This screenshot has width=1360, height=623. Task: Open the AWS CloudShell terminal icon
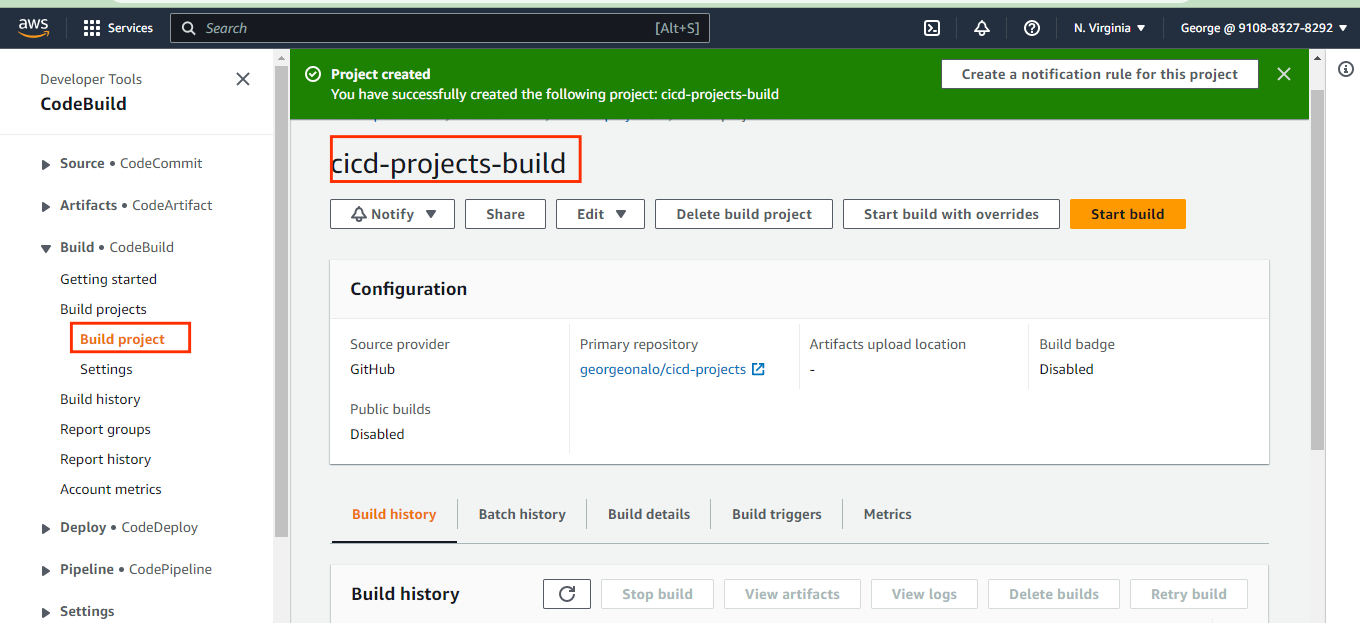pos(931,27)
